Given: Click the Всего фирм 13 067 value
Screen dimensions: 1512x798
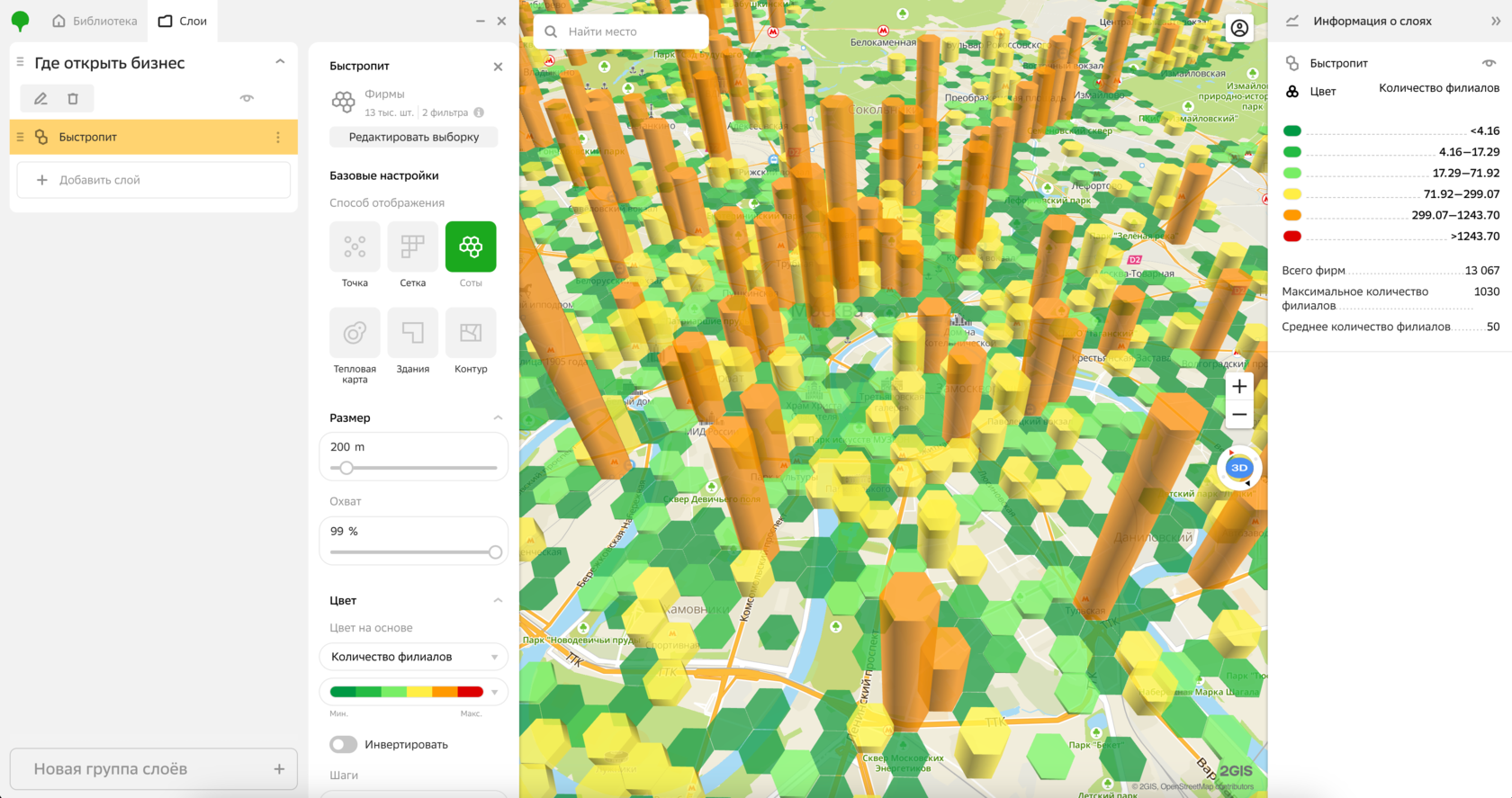Looking at the screenshot, I should 1482,270.
